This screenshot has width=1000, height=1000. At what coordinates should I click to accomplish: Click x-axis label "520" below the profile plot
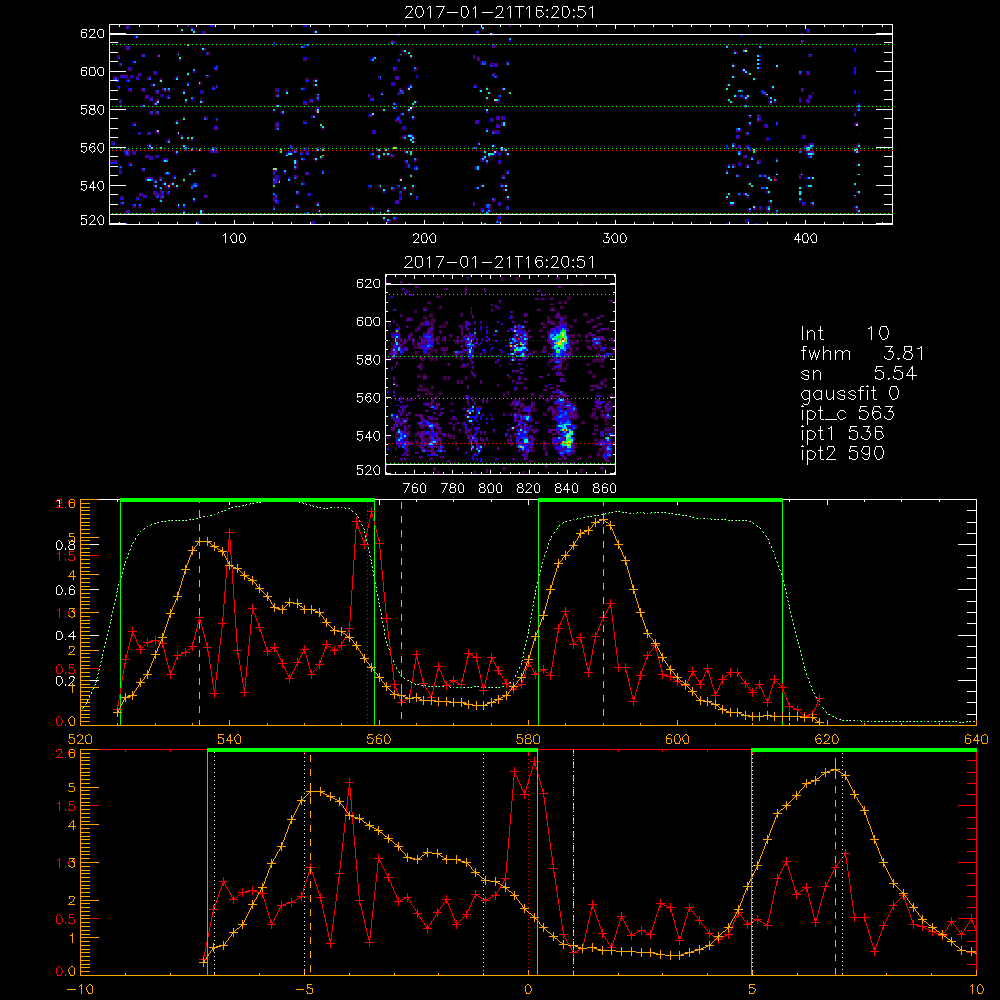80,739
